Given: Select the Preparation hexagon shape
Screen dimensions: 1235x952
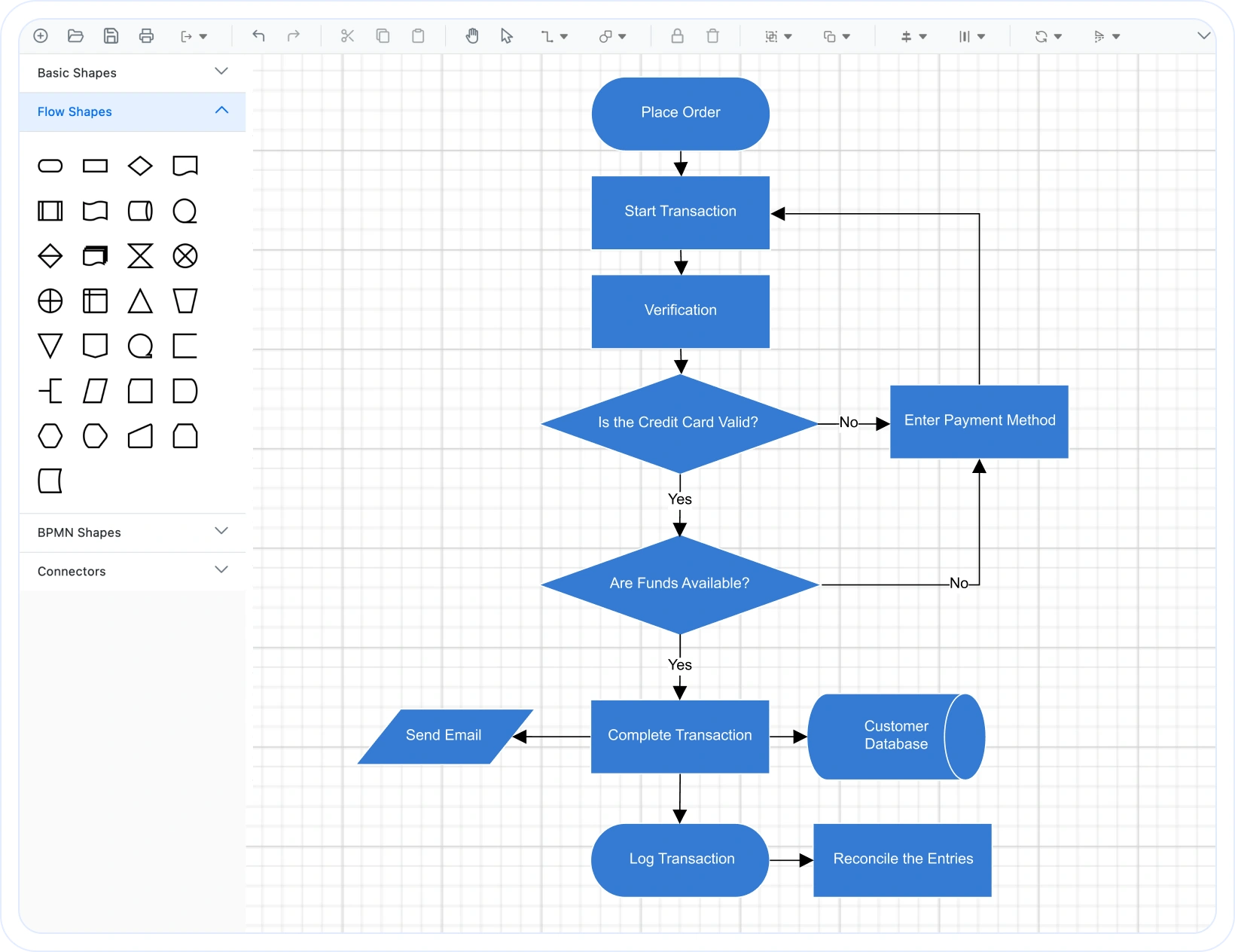Looking at the screenshot, I should [x=50, y=436].
